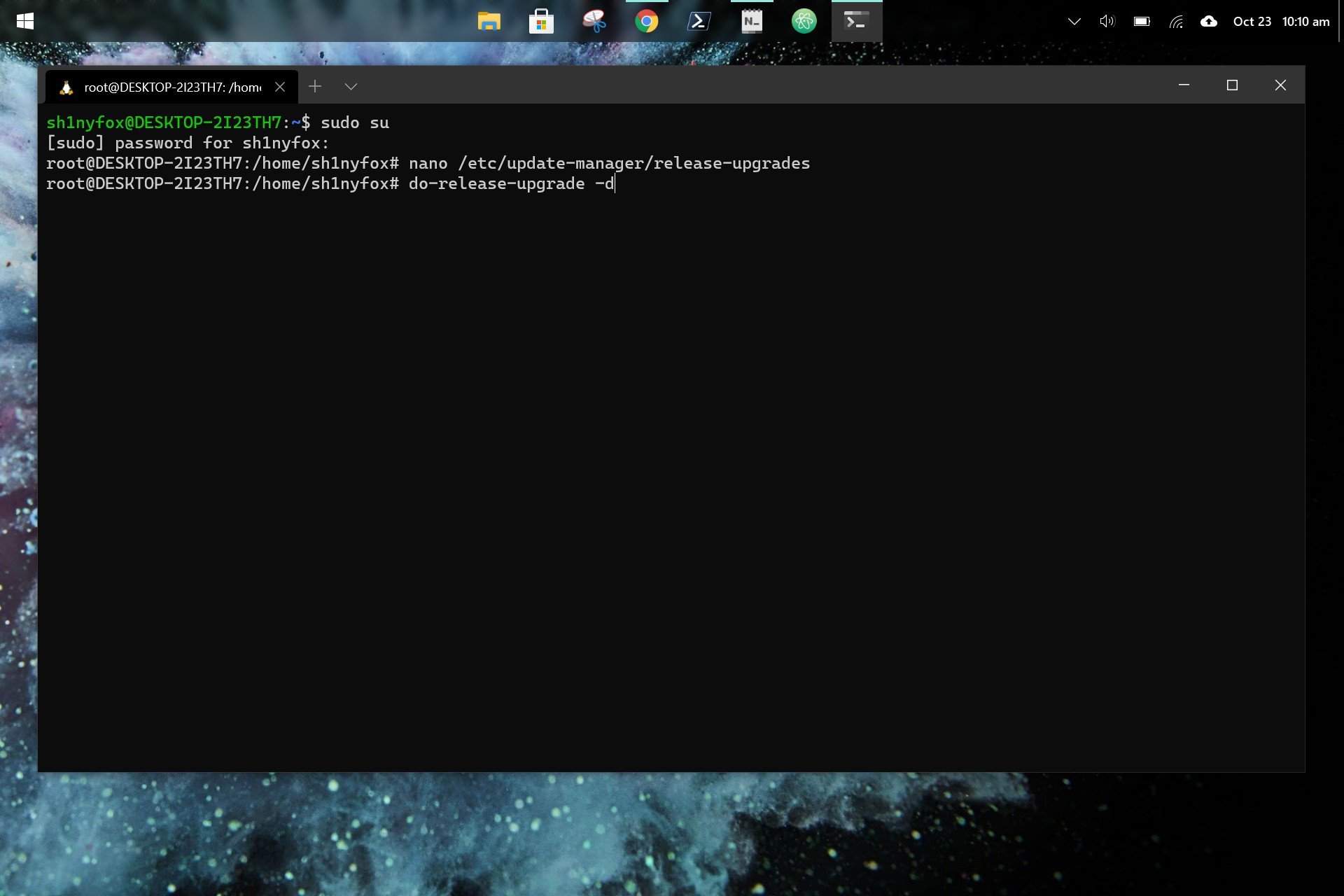This screenshot has height=896, width=1344.
Task: Launch Microsoft Store from the taskbar
Action: (541, 22)
